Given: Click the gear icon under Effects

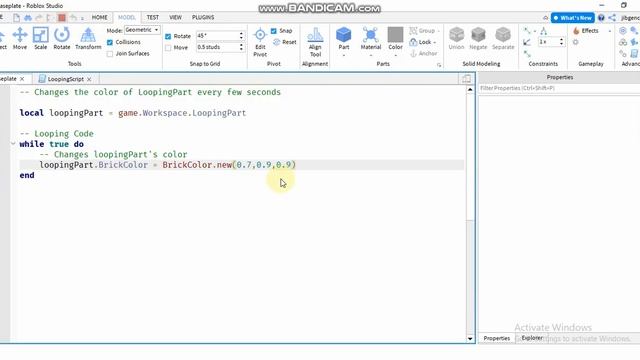Looking at the screenshot, I should coord(576,42).
